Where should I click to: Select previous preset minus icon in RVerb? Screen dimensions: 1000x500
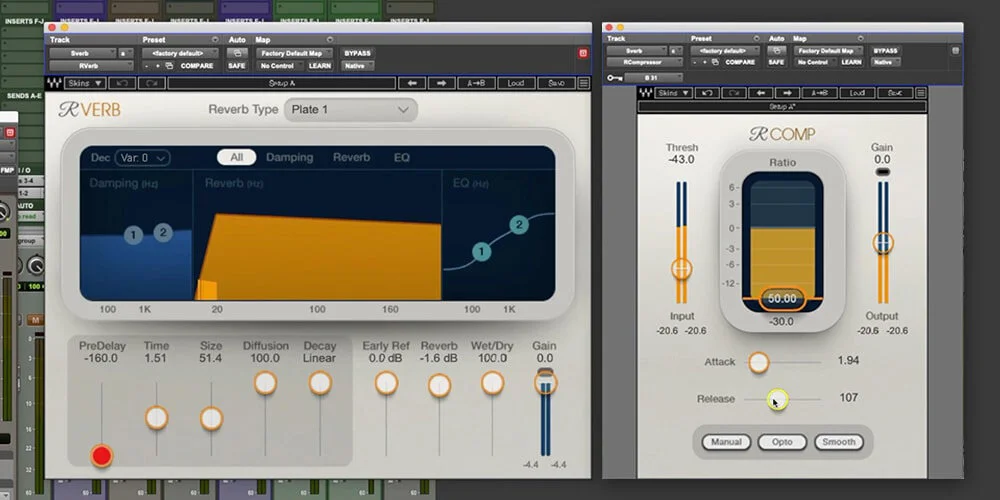click(x=147, y=66)
